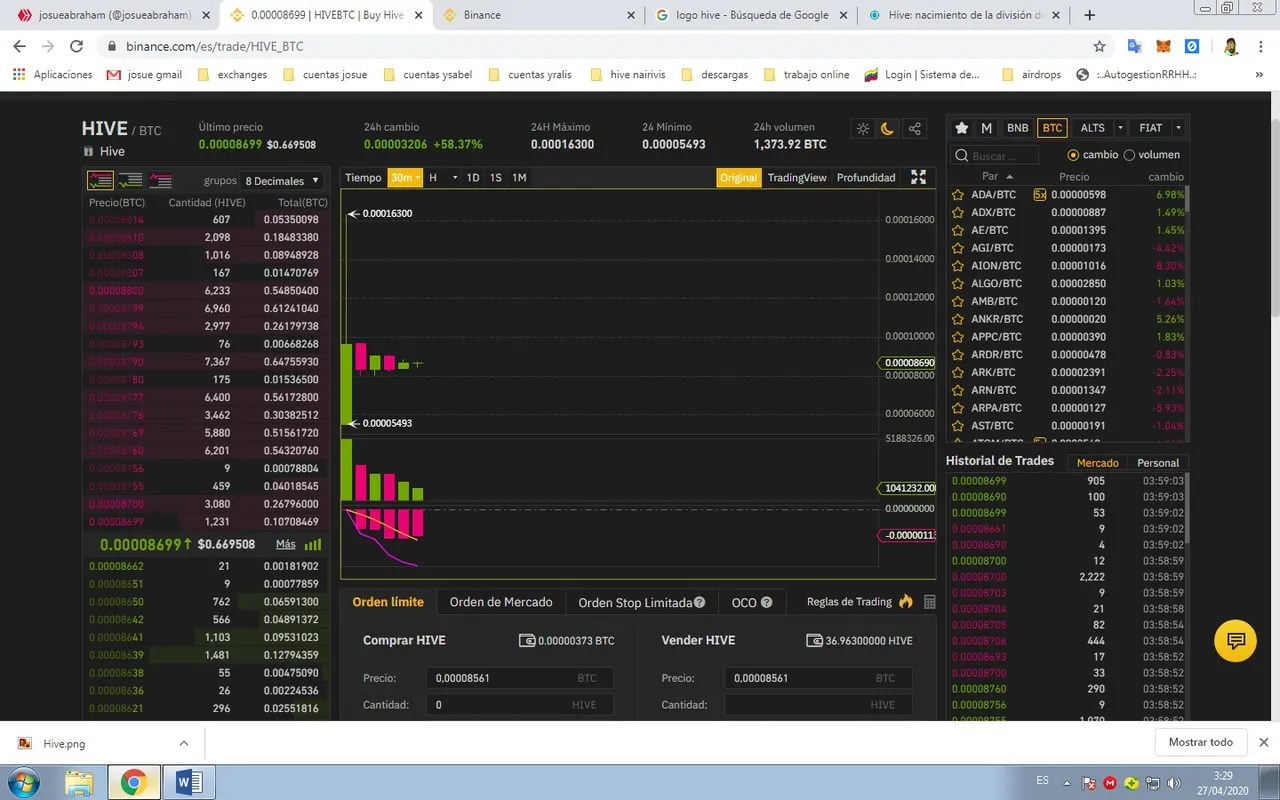Bookmark this page with star icon
1280x800 pixels.
click(1100, 46)
